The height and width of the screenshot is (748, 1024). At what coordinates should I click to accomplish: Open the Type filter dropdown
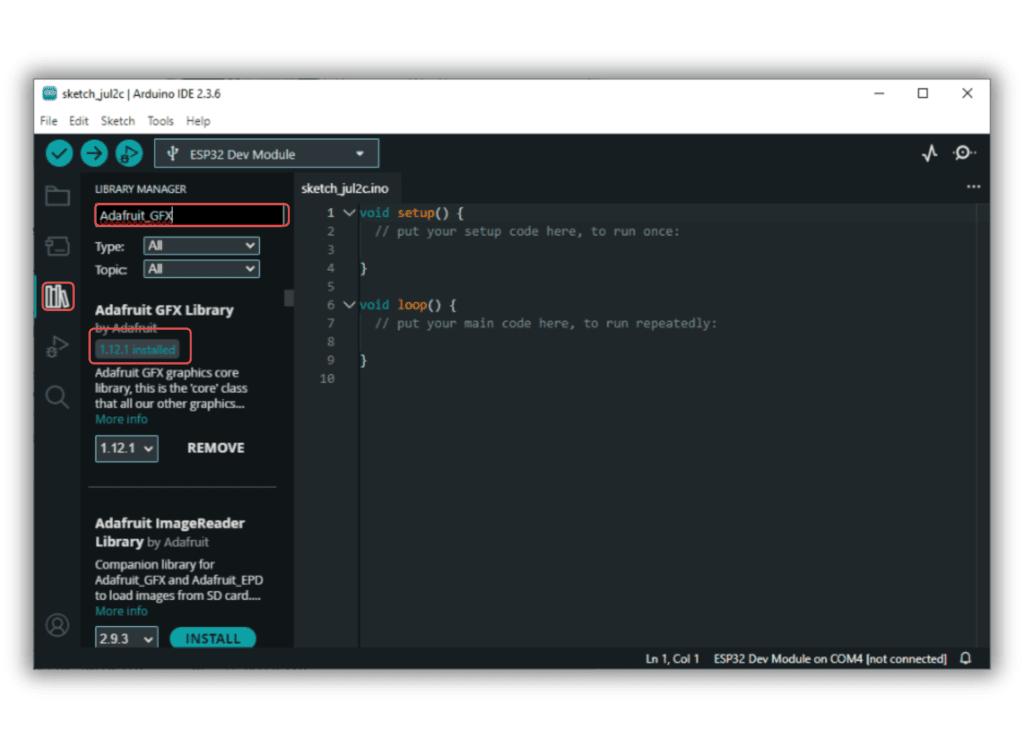point(201,246)
